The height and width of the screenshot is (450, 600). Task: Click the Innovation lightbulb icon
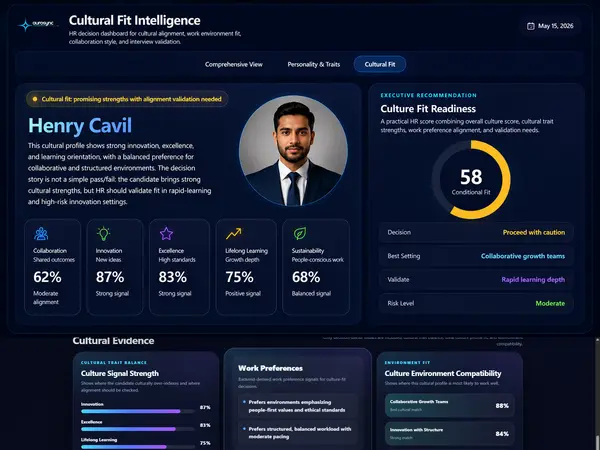coord(103,233)
